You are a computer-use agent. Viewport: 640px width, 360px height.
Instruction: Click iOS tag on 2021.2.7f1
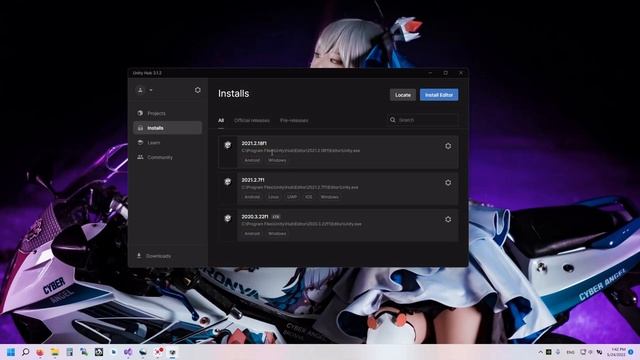coord(309,197)
